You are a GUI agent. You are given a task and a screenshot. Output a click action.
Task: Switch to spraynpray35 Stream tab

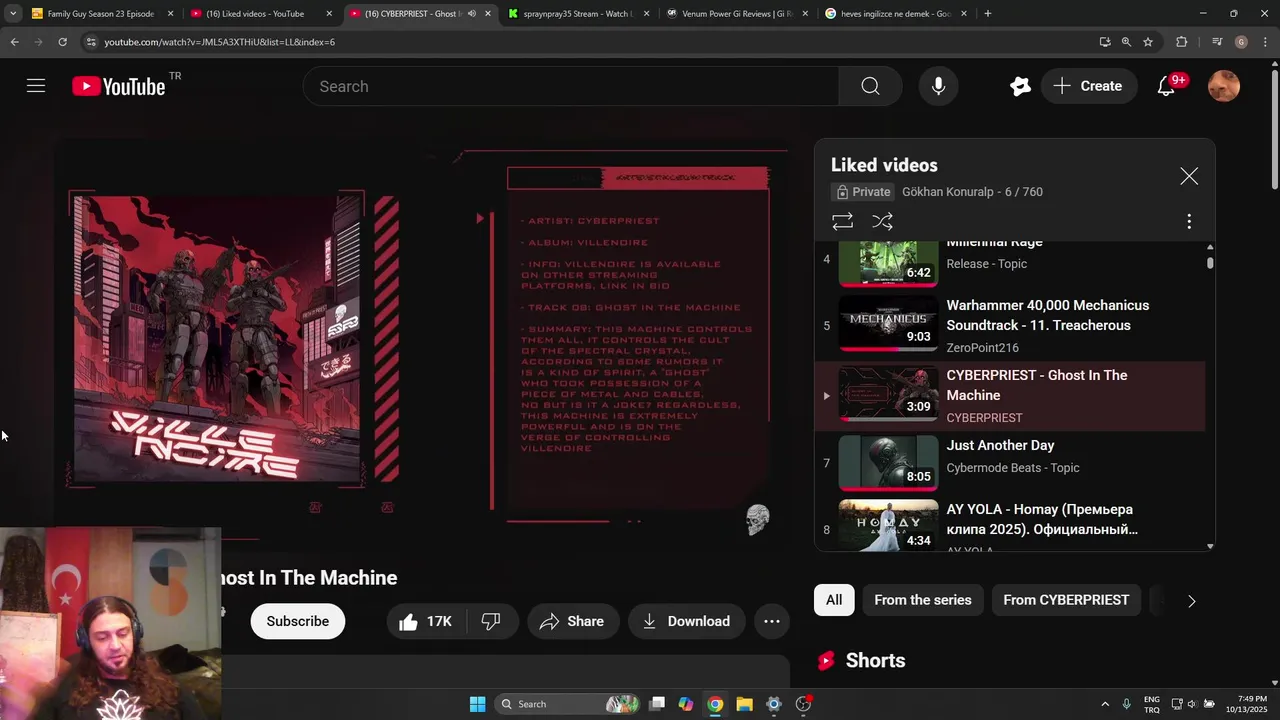(579, 14)
